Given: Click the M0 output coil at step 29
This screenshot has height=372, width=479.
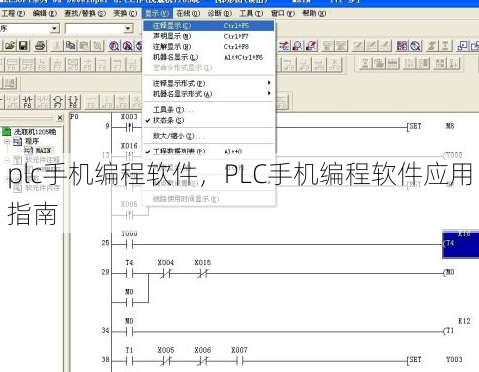Looking at the screenshot, I should pyautogui.click(x=450, y=273).
